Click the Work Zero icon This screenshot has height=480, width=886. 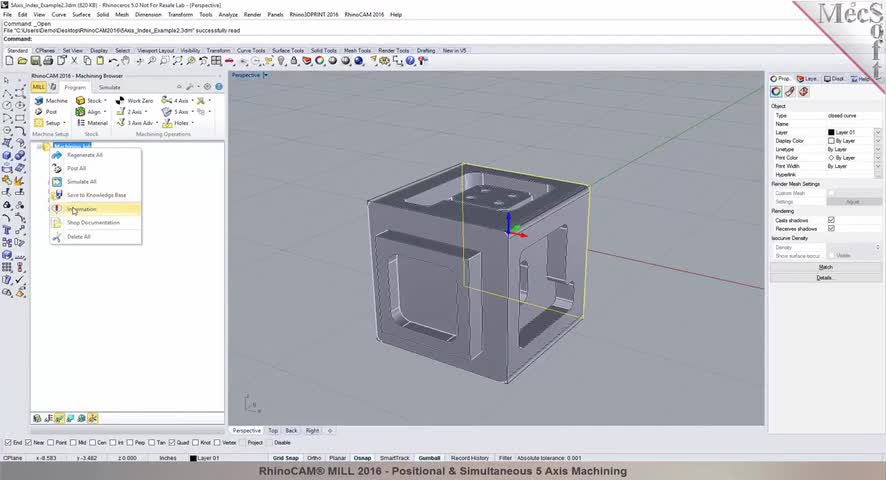120,101
